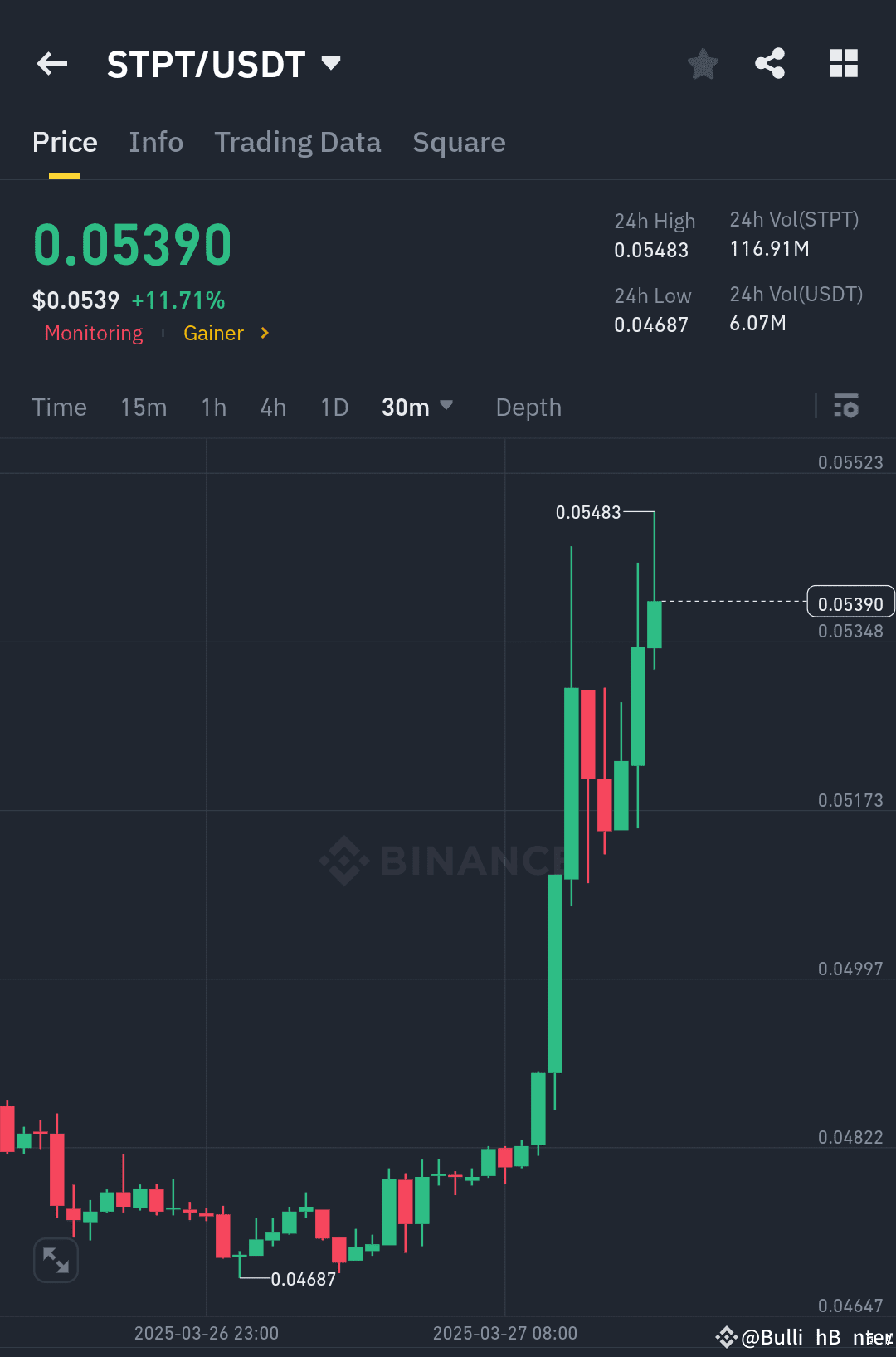Toggle the star to favorite STPT/USDT pair
Screen dimensions: 896x1357
click(703, 63)
